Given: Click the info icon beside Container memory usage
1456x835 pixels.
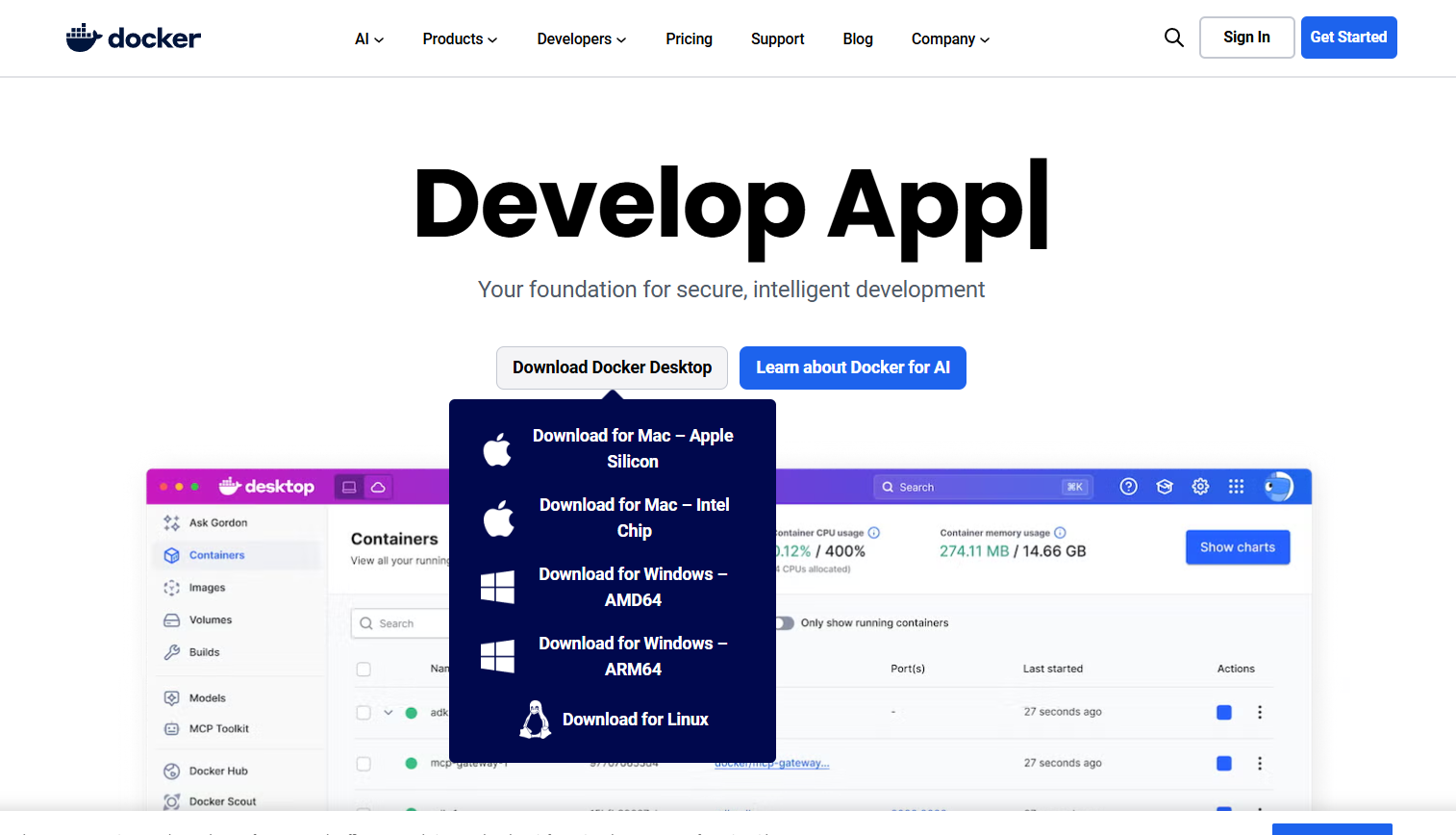Looking at the screenshot, I should pos(1060,532).
